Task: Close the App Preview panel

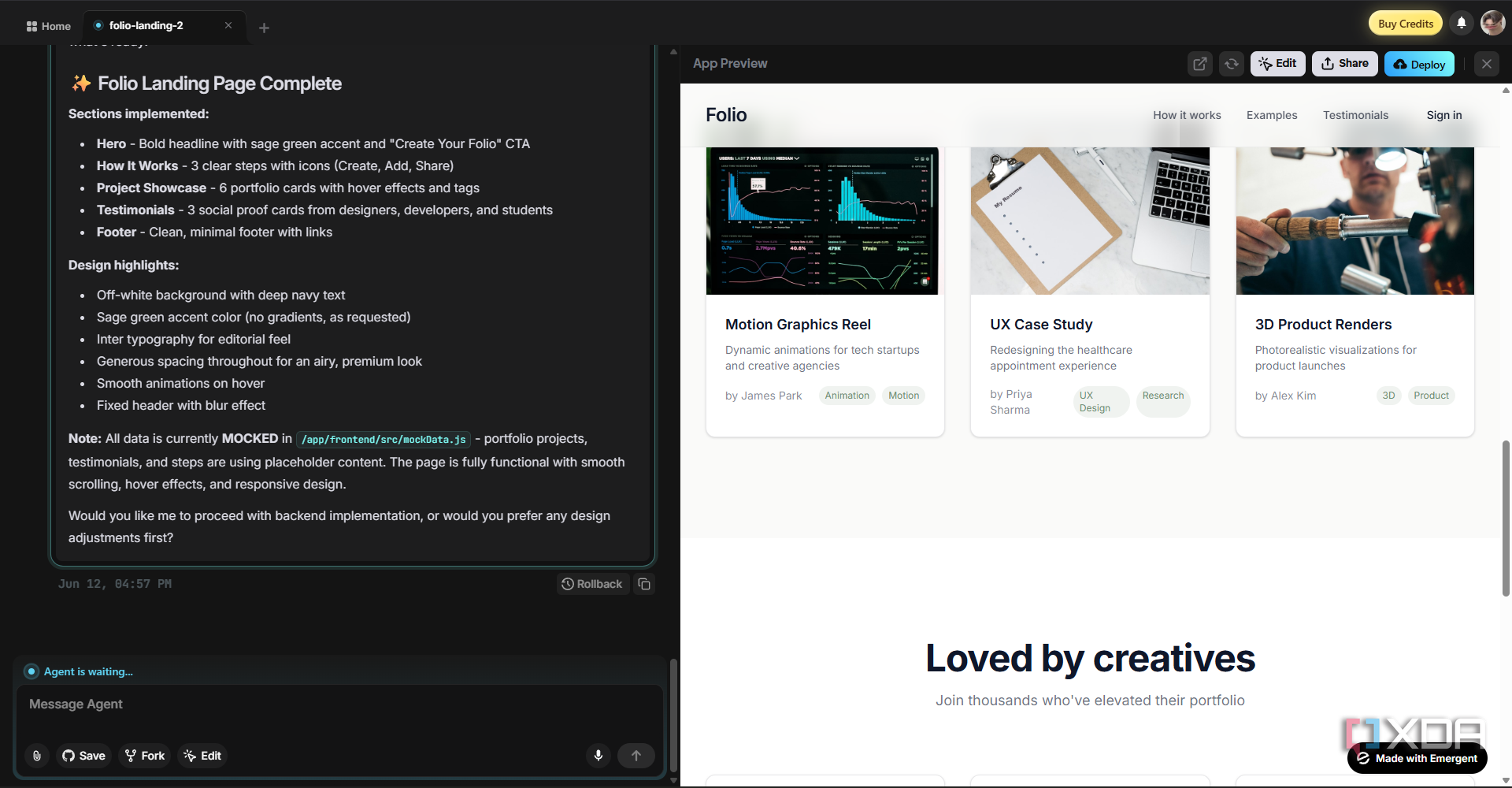Action: [x=1487, y=64]
